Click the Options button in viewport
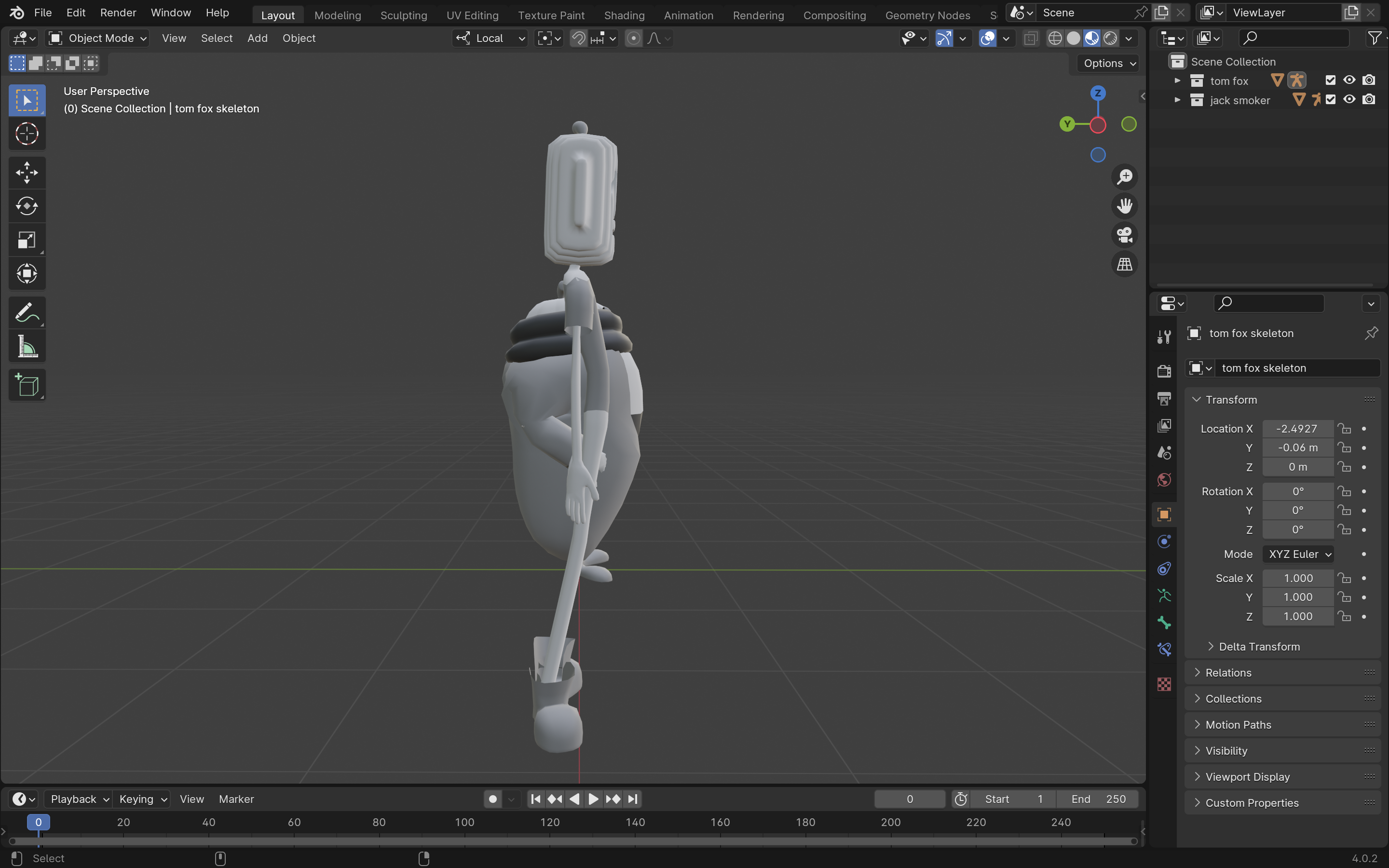1389x868 pixels. tap(1109, 63)
